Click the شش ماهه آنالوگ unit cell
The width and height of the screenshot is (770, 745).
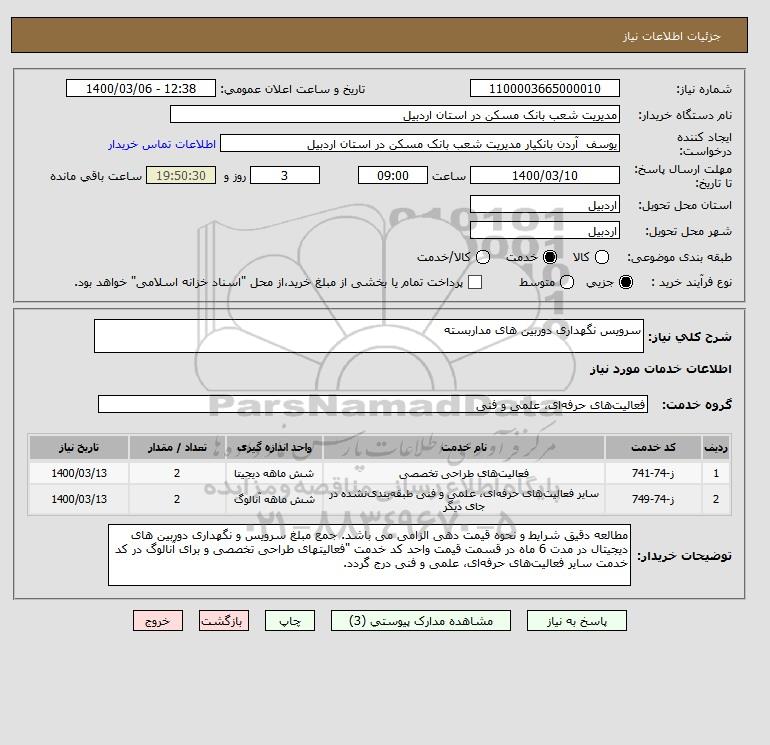274,499
